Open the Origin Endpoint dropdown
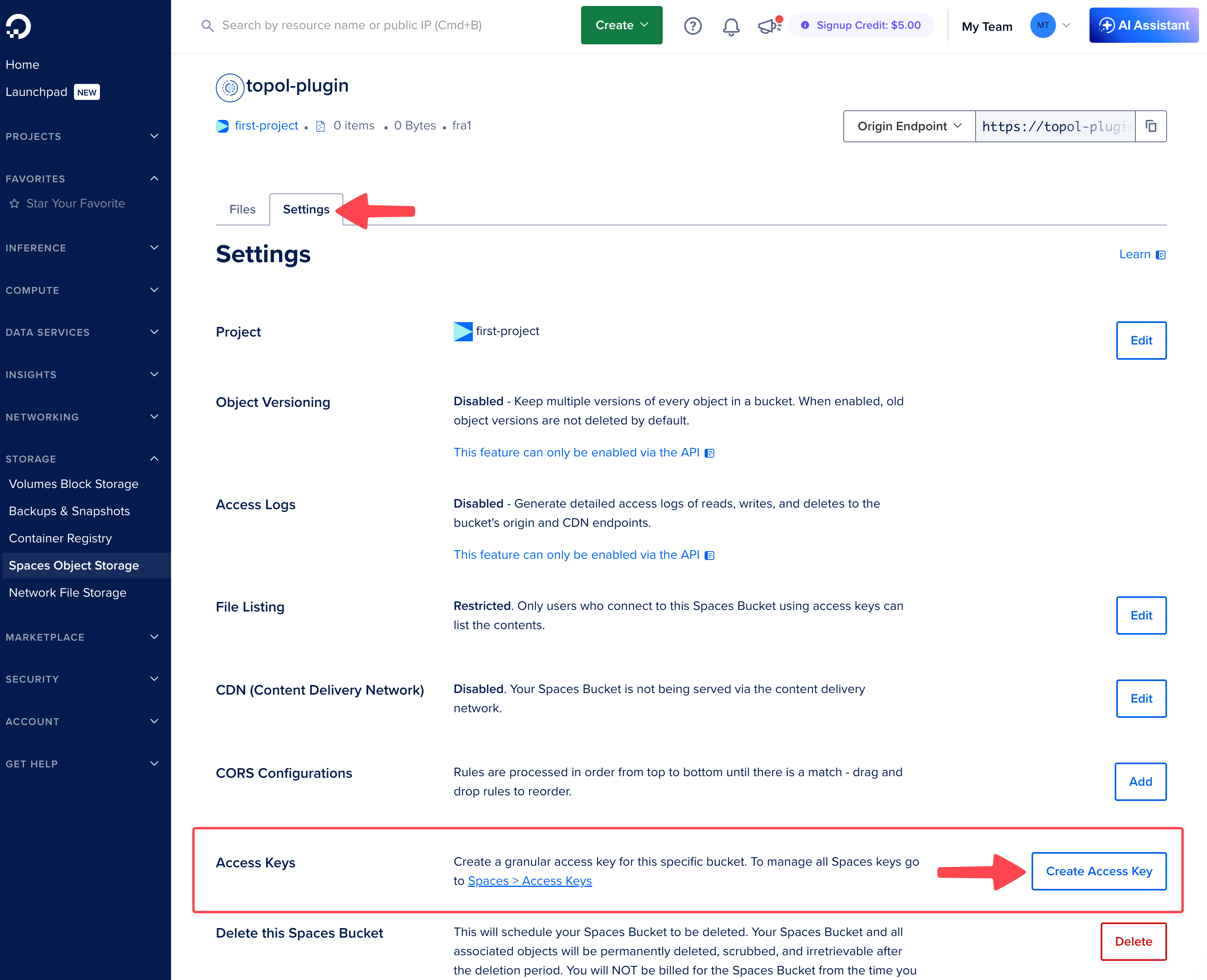Viewport: 1207px width, 980px height. coord(909,126)
